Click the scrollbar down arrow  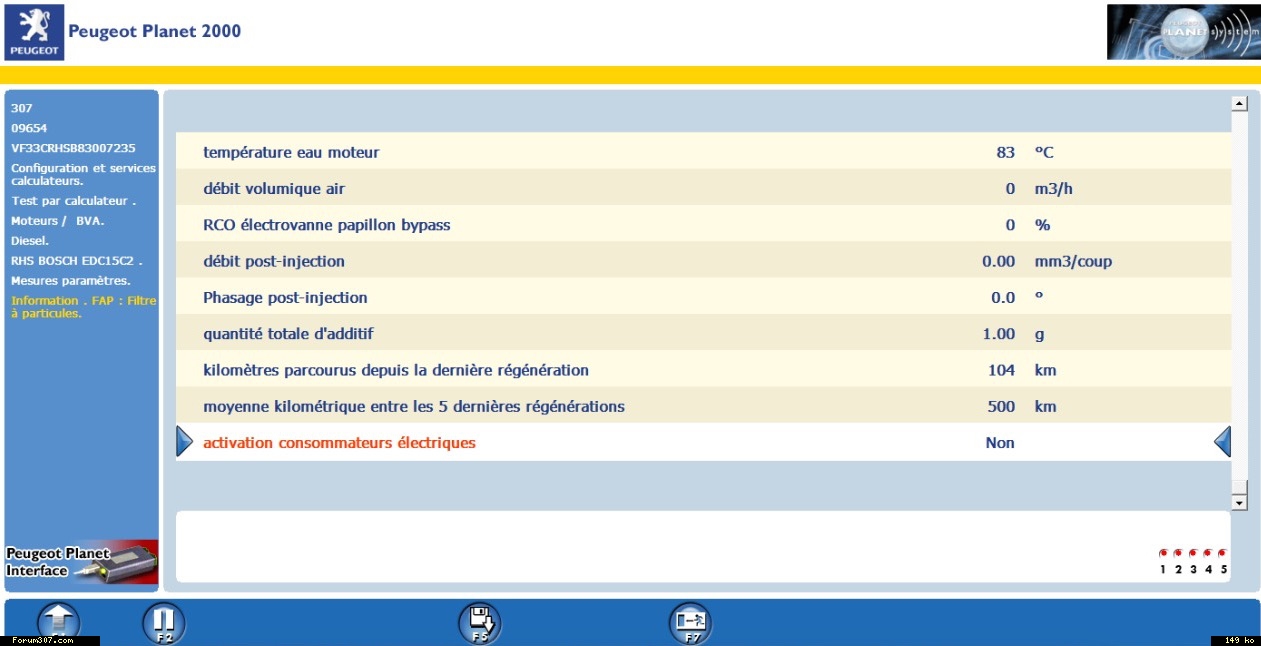pyautogui.click(x=1240, y=503)
